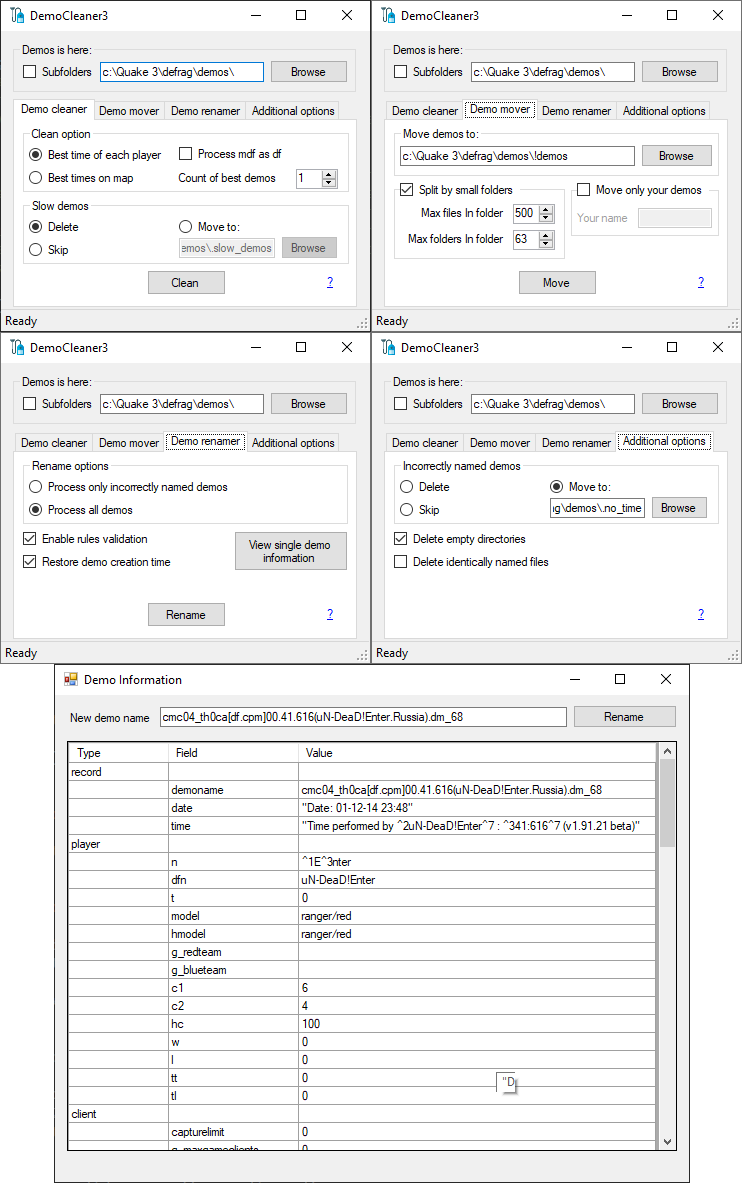Choose Skip under Slow demos
The image size is (742, 1183).
[x=35, y=250]
